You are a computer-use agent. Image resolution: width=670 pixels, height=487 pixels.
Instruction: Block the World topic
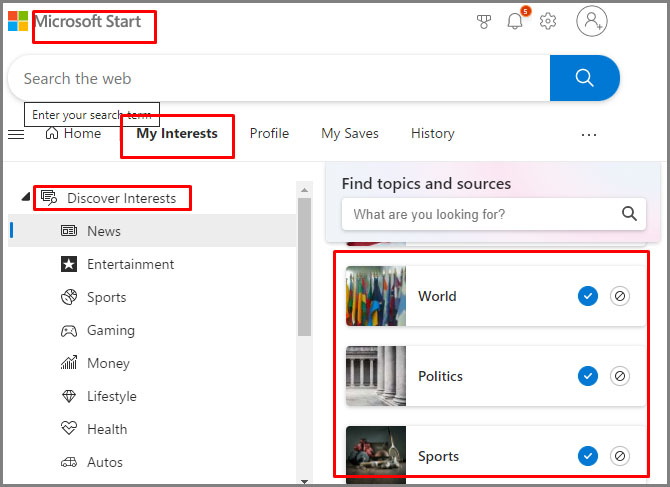620,296
